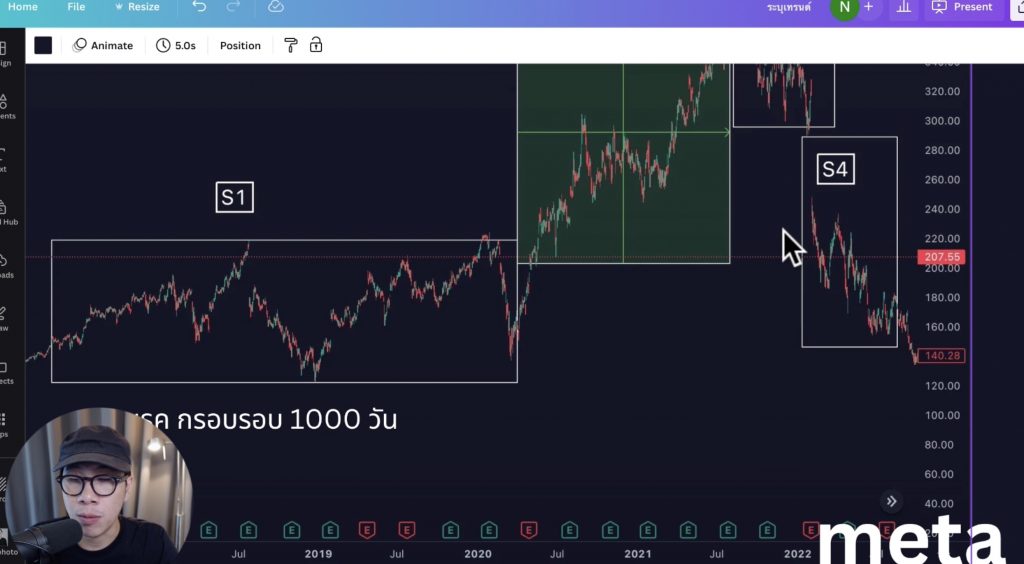
Task: Open the Projects sidebar tab
Action: [5, 372]
